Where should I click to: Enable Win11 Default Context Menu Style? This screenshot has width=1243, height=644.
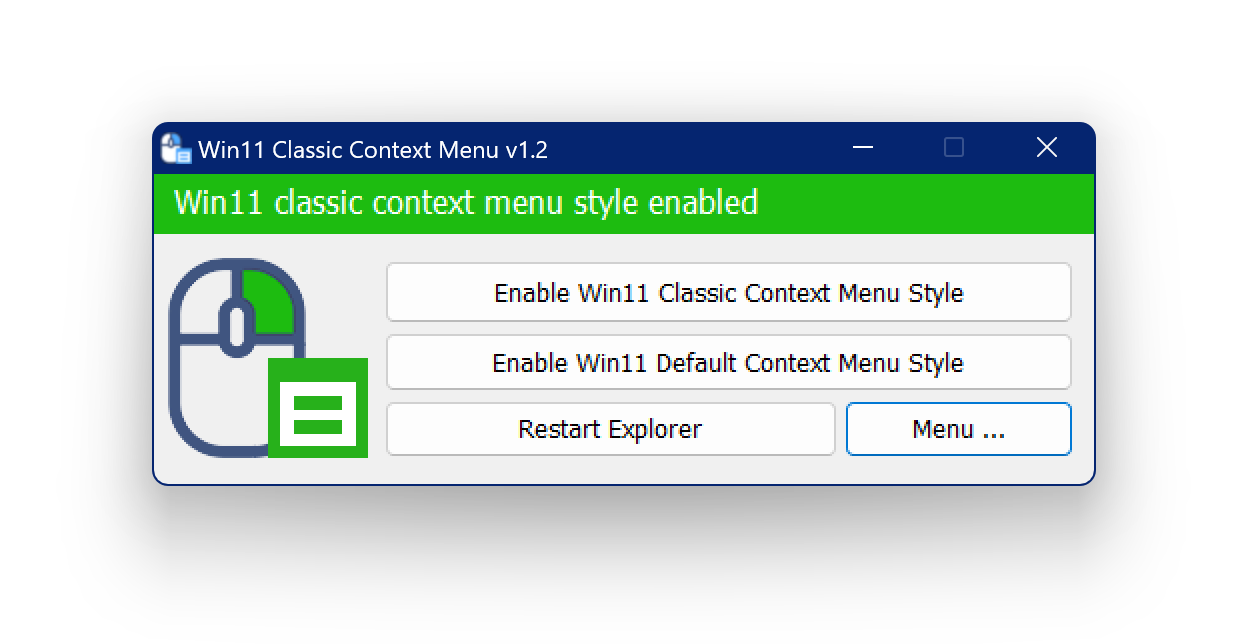click(728, 362)
